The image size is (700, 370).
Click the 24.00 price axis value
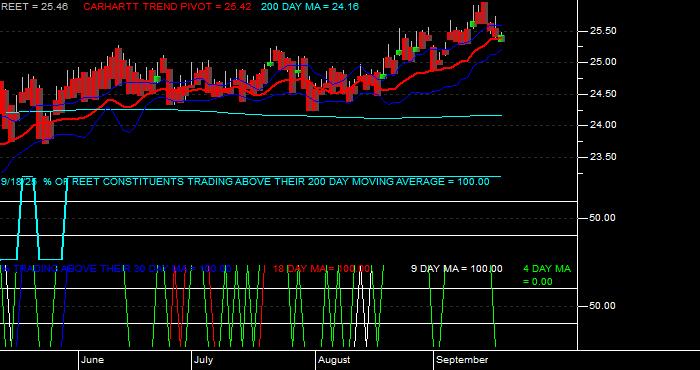[x=604, y=125]
